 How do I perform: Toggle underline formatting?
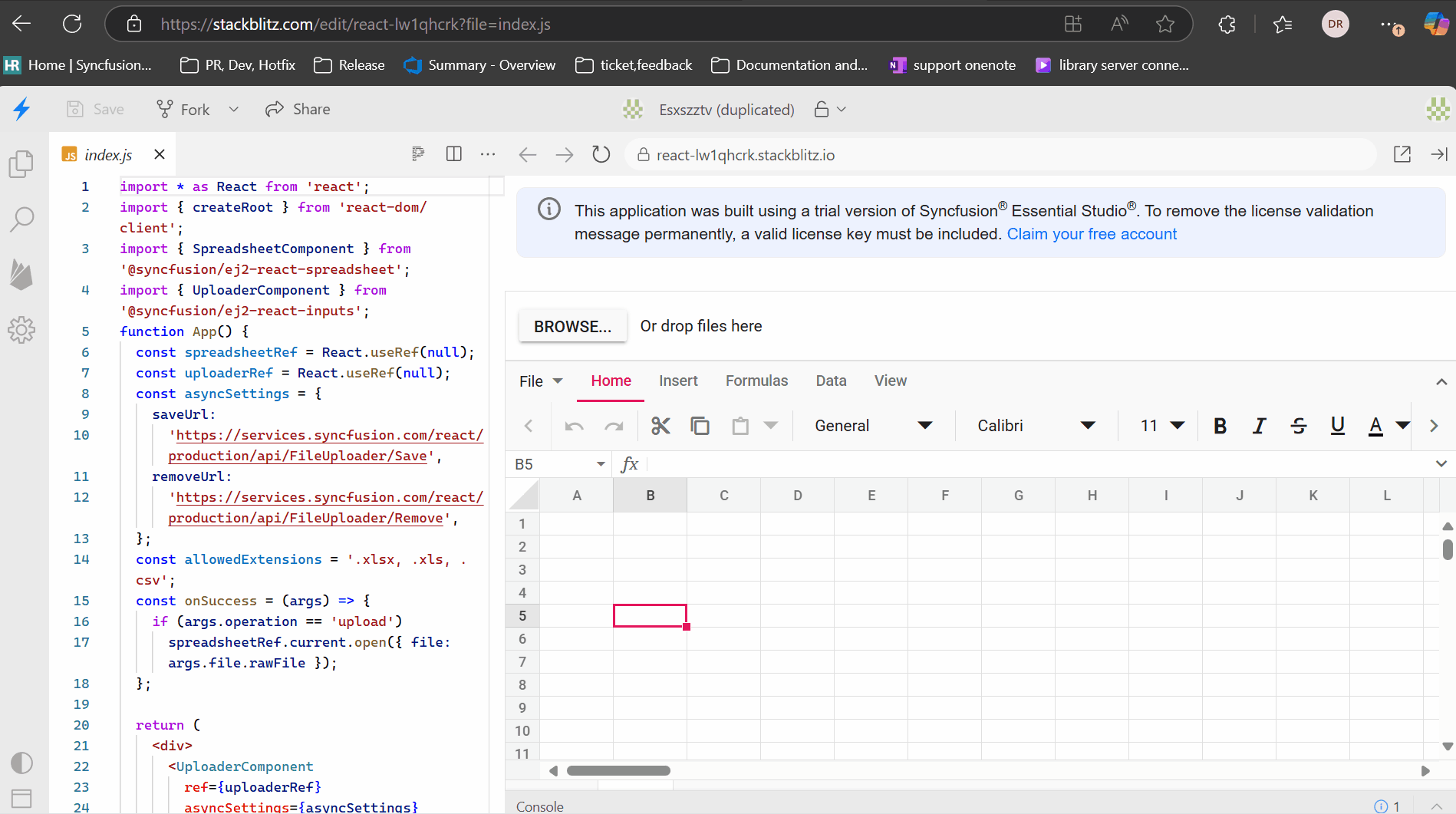click(x=1337, y=425)
